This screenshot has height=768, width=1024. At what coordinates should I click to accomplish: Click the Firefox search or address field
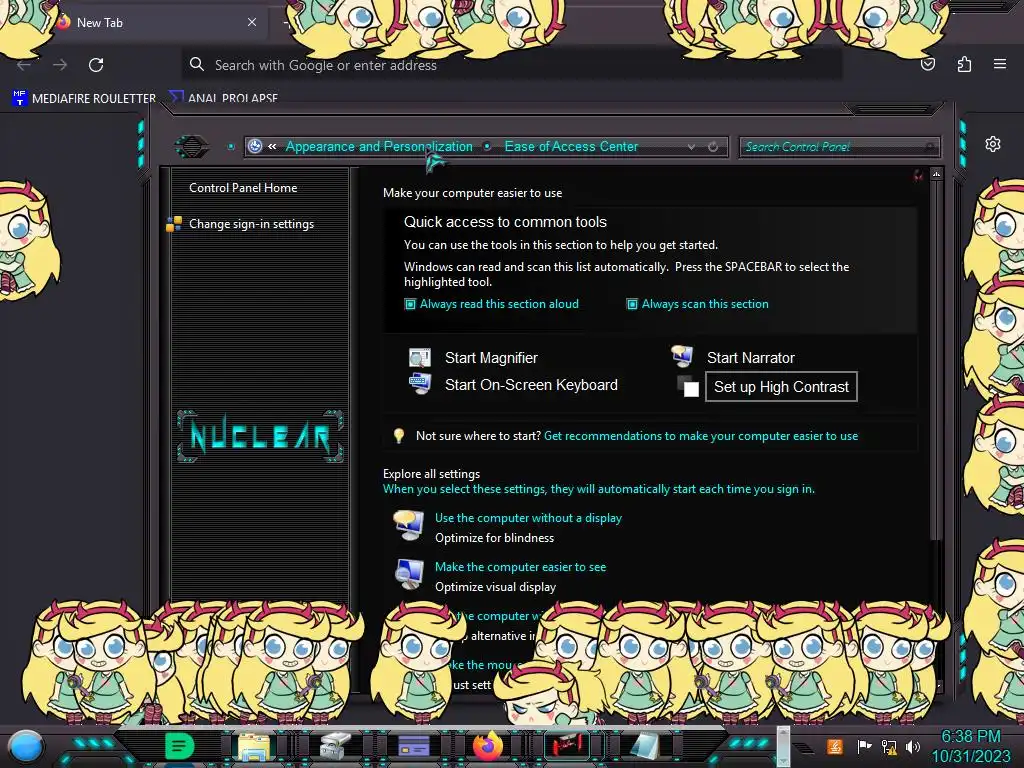coord(511,65)
